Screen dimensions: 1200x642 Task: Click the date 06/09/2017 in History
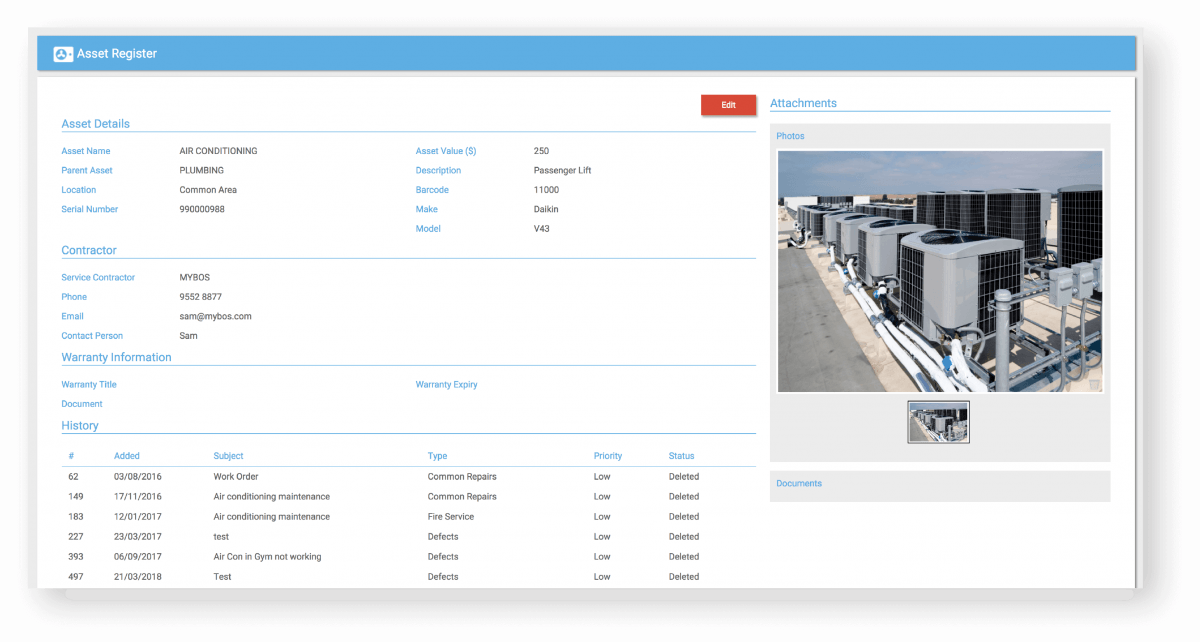(x=138, y=557)
